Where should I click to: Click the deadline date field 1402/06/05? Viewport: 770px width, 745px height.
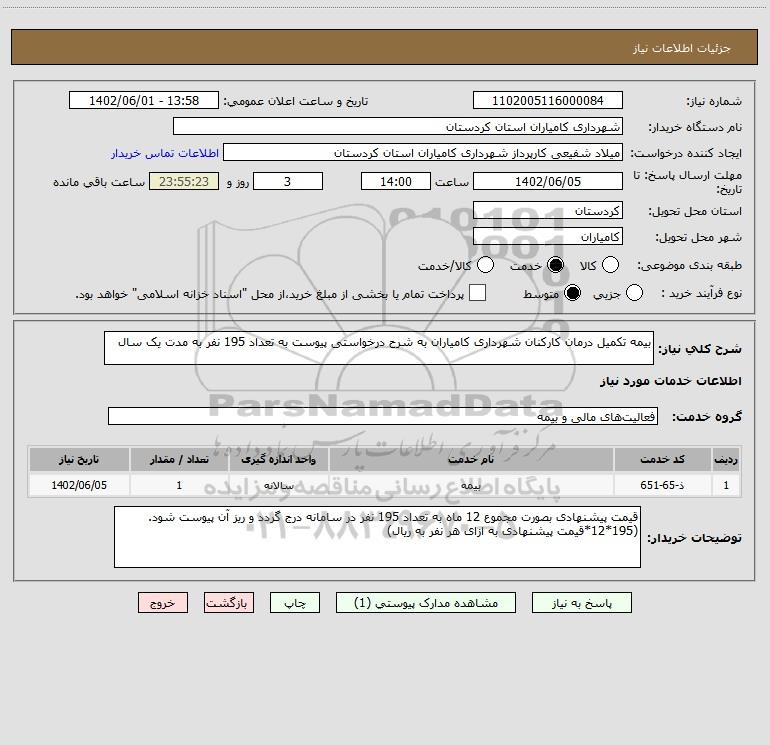point(548,181)
